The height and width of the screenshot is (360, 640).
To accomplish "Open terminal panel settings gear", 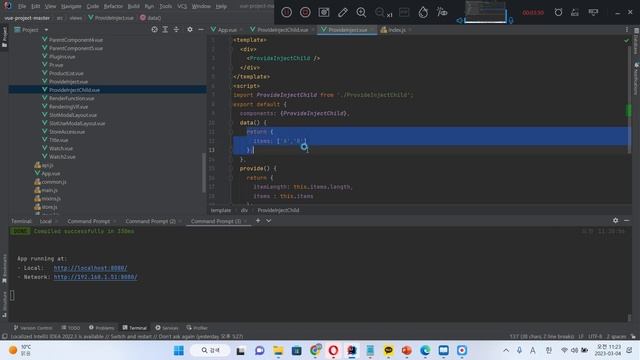I will (x=615, y=220).
